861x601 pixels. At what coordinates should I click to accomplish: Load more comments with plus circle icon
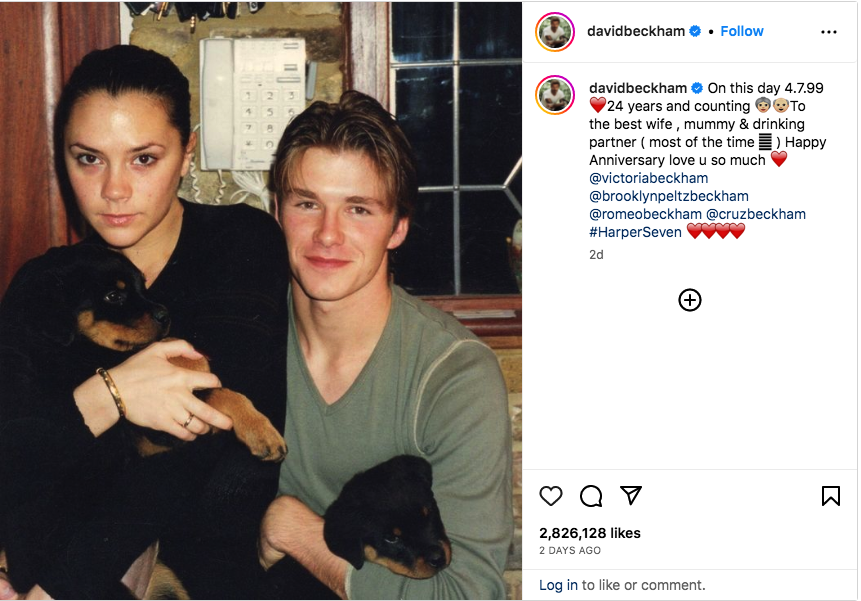(690, 300)
